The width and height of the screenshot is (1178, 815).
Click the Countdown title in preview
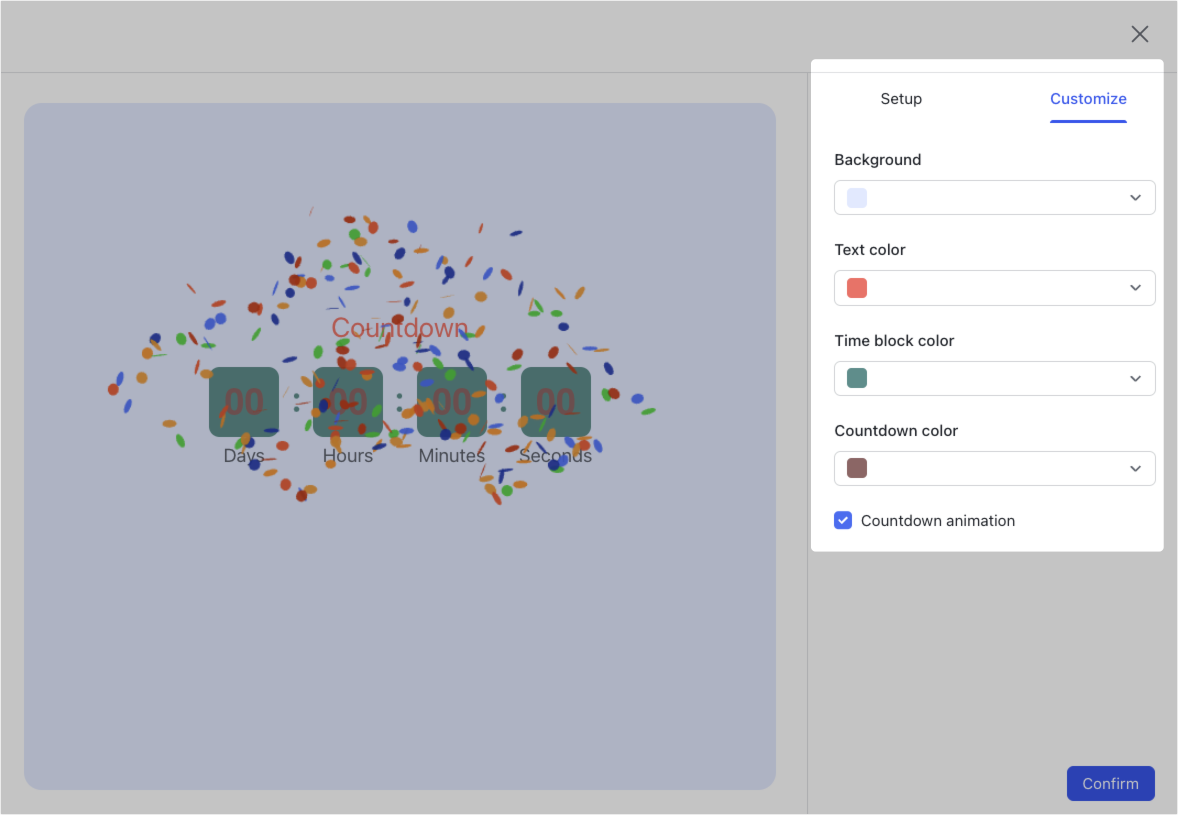click(x=400, y=328)
